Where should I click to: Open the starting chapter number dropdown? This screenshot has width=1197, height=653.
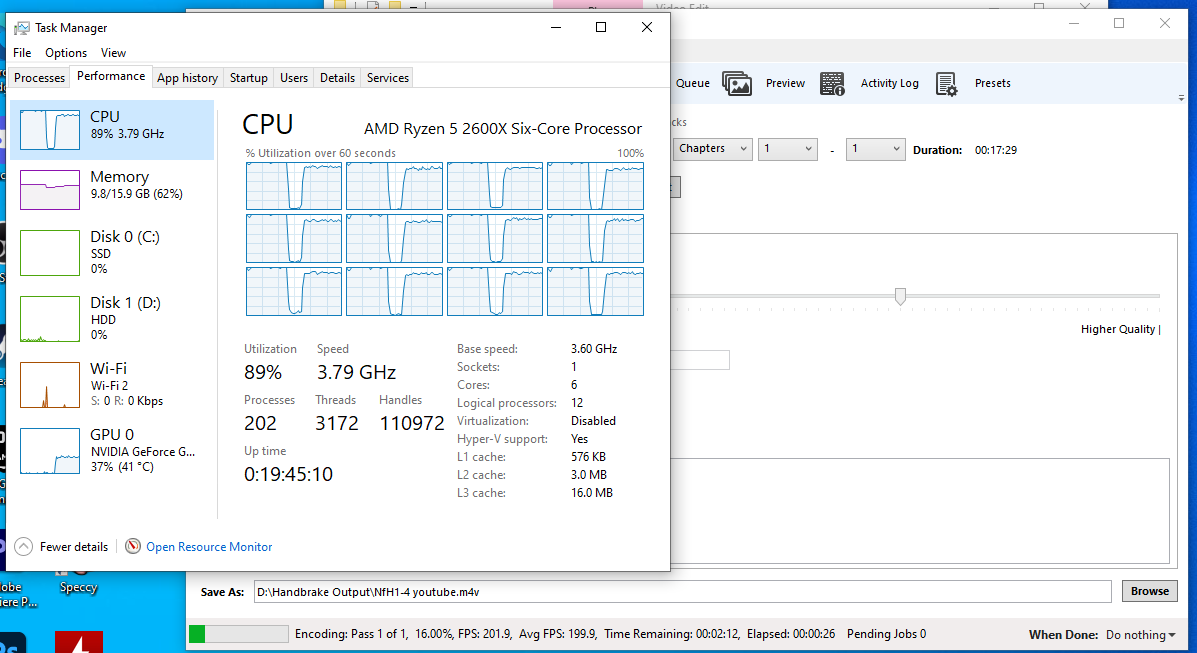787,148
